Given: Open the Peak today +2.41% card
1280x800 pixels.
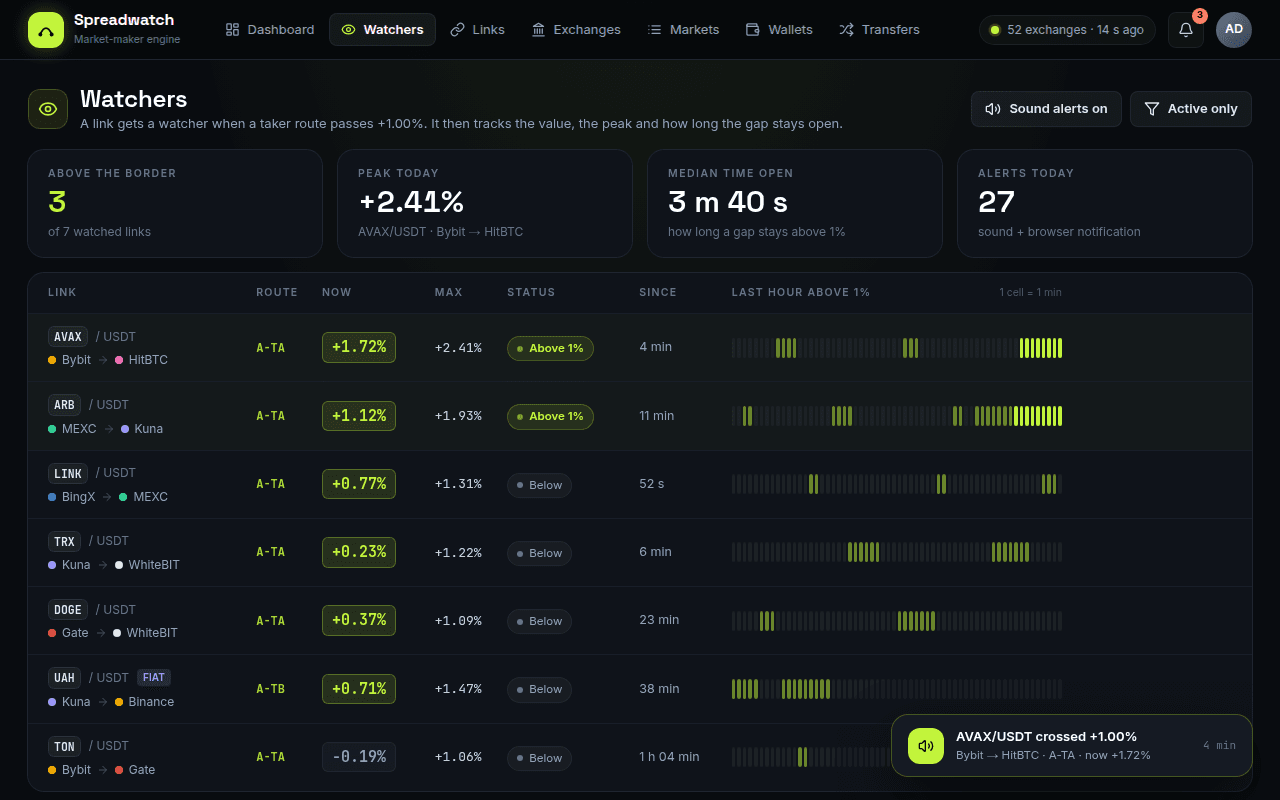Looking at the screenshot, I should tap(485, 204).
